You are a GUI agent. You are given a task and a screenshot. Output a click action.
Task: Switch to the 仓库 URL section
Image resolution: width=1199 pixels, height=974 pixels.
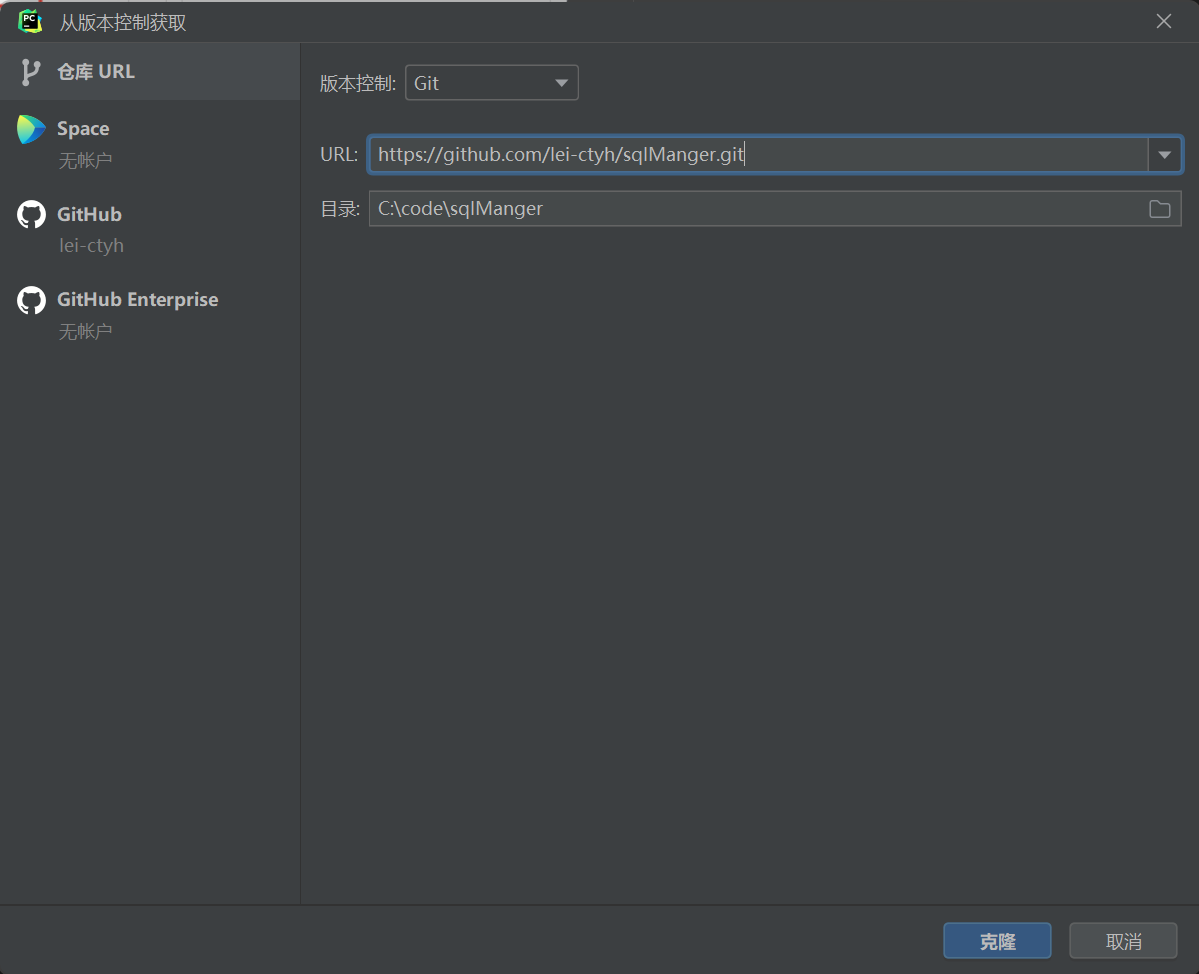pyautogui.click(x=96, y=71)
